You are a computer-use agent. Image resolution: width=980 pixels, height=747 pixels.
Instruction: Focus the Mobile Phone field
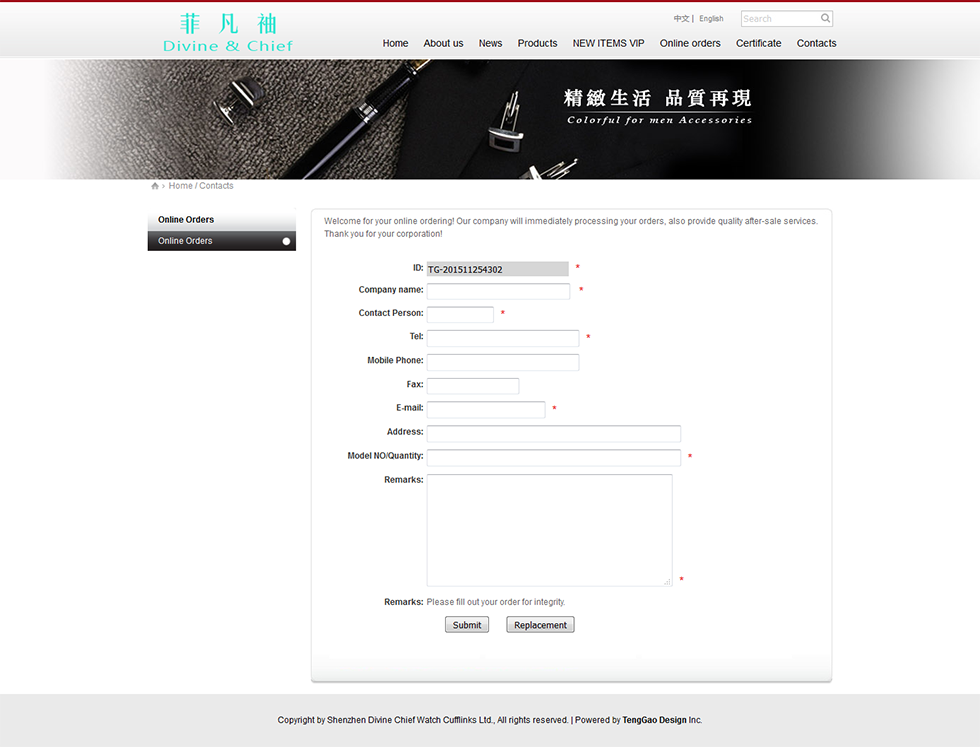[x=502, y=362]
